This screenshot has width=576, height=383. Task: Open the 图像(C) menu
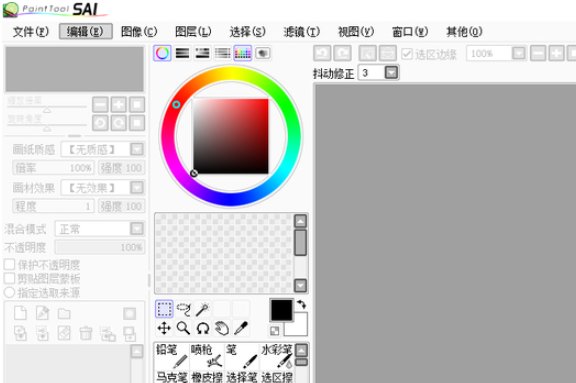[139, 32]
